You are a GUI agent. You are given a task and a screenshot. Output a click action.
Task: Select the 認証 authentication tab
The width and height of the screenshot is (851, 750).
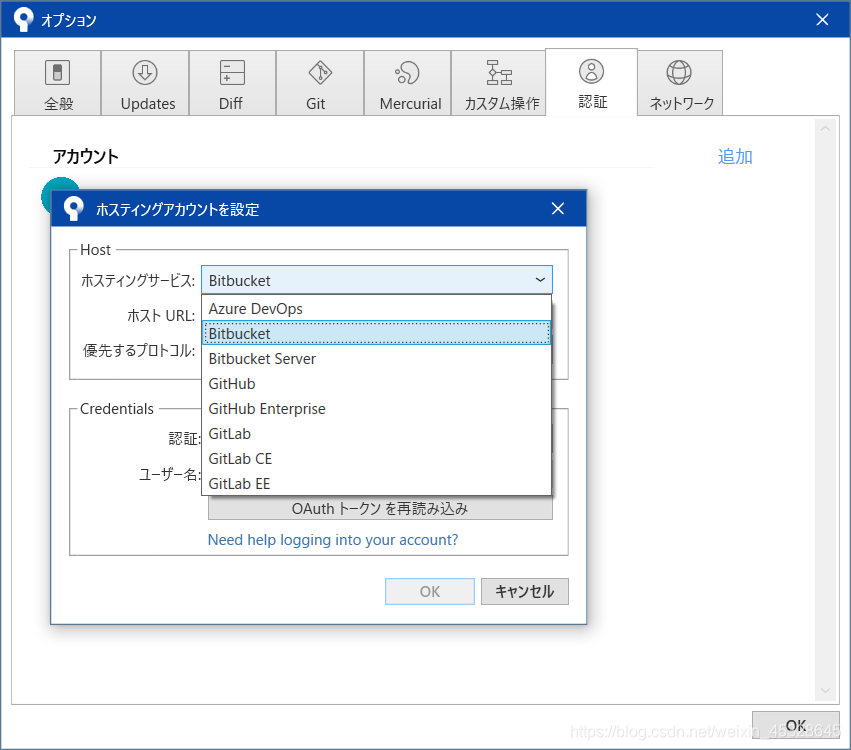(591, 82)
